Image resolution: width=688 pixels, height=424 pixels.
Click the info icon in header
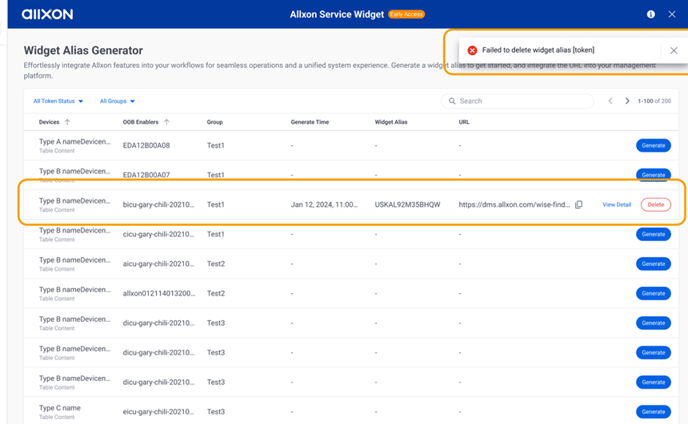[x=651, y=14]
